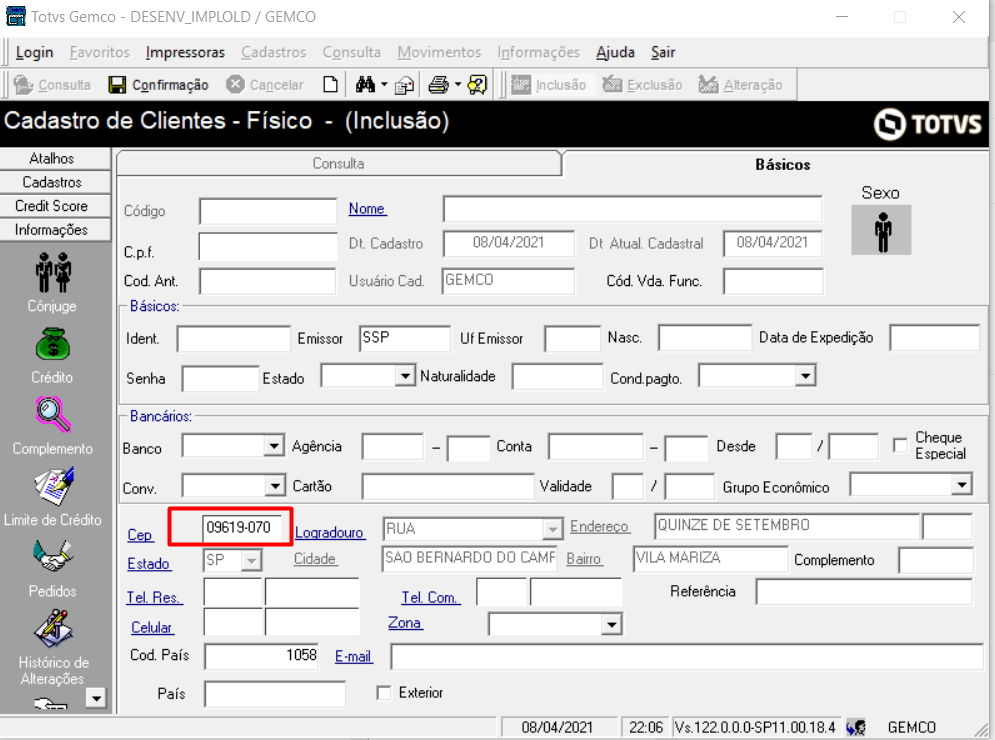
Task: Click the Credit Score sidebar button
Action: (x=53, y=206)
